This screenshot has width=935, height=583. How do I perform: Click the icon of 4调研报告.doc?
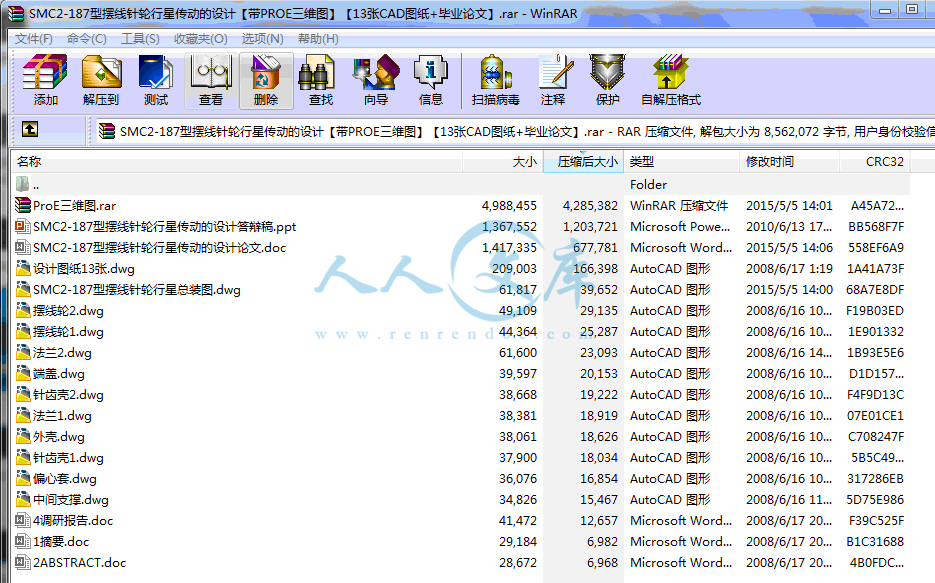click(x=23, y=520)
